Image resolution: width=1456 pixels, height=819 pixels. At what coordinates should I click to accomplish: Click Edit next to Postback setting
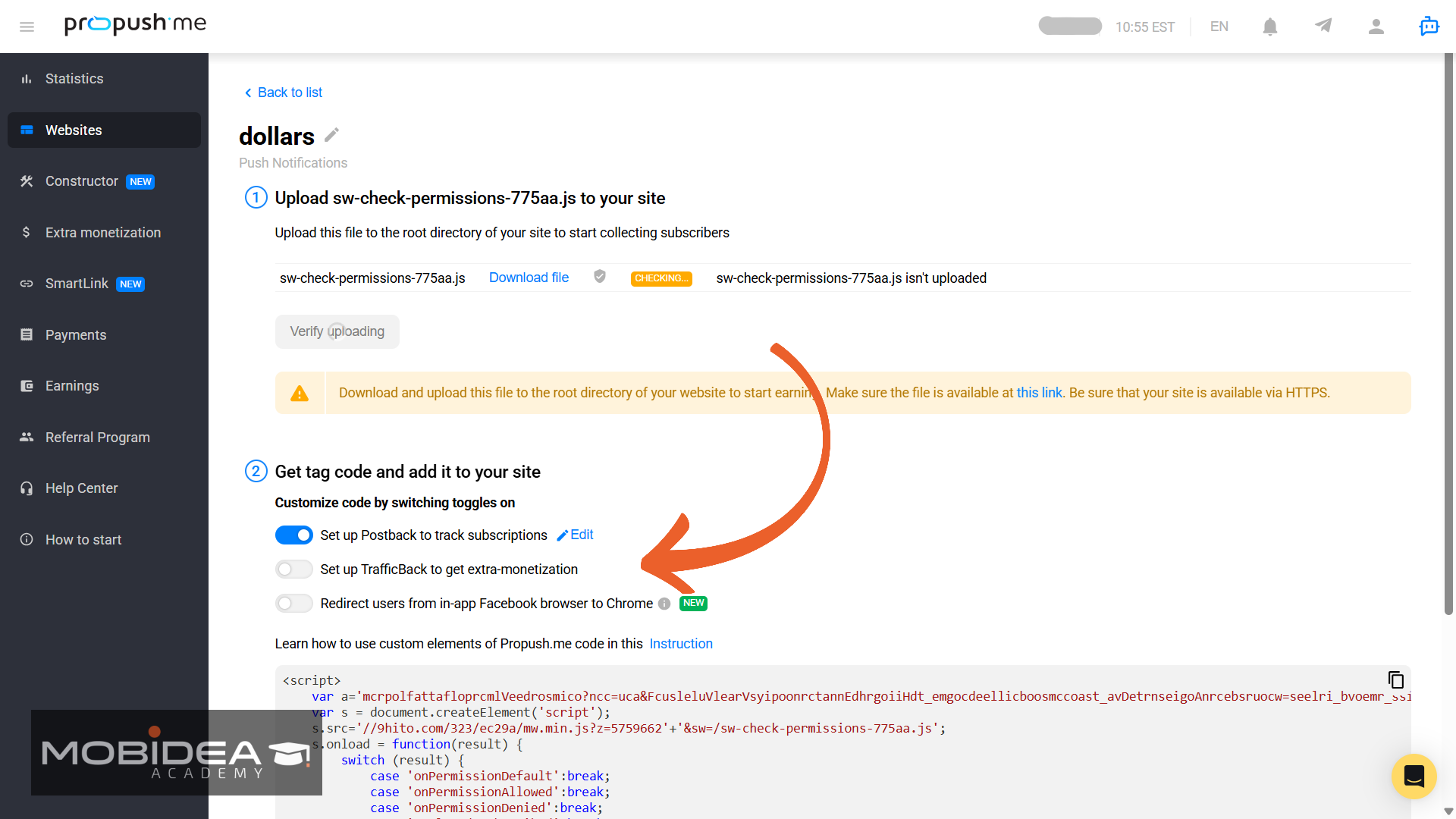coord(575,535)
